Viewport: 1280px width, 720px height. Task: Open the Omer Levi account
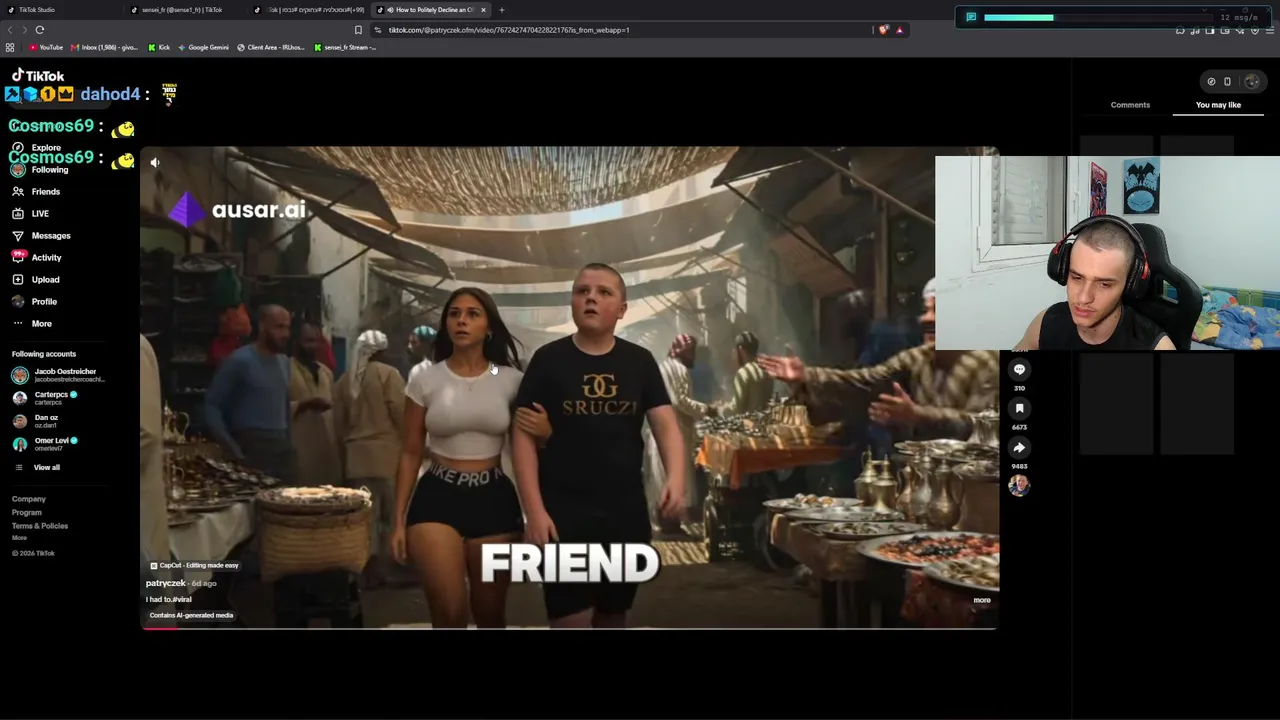pos(44,443)
